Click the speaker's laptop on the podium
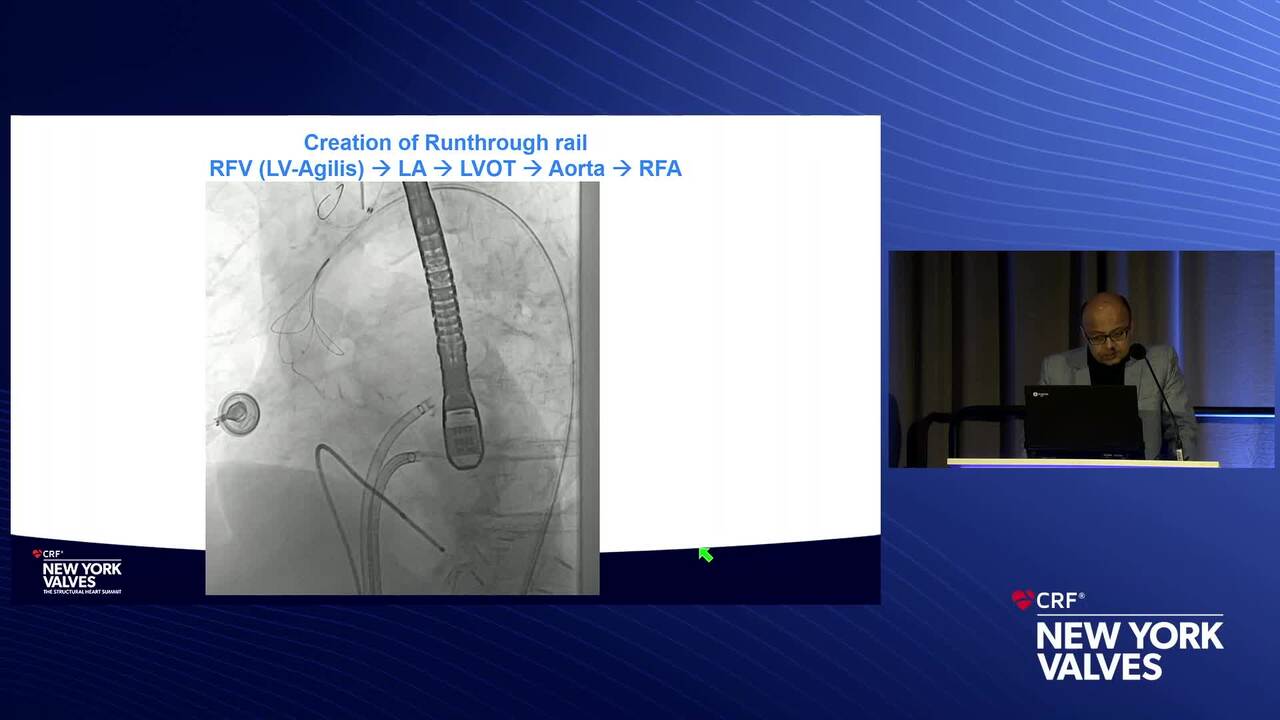The height and width of the screenshot is (720, 1280). 1081,420
